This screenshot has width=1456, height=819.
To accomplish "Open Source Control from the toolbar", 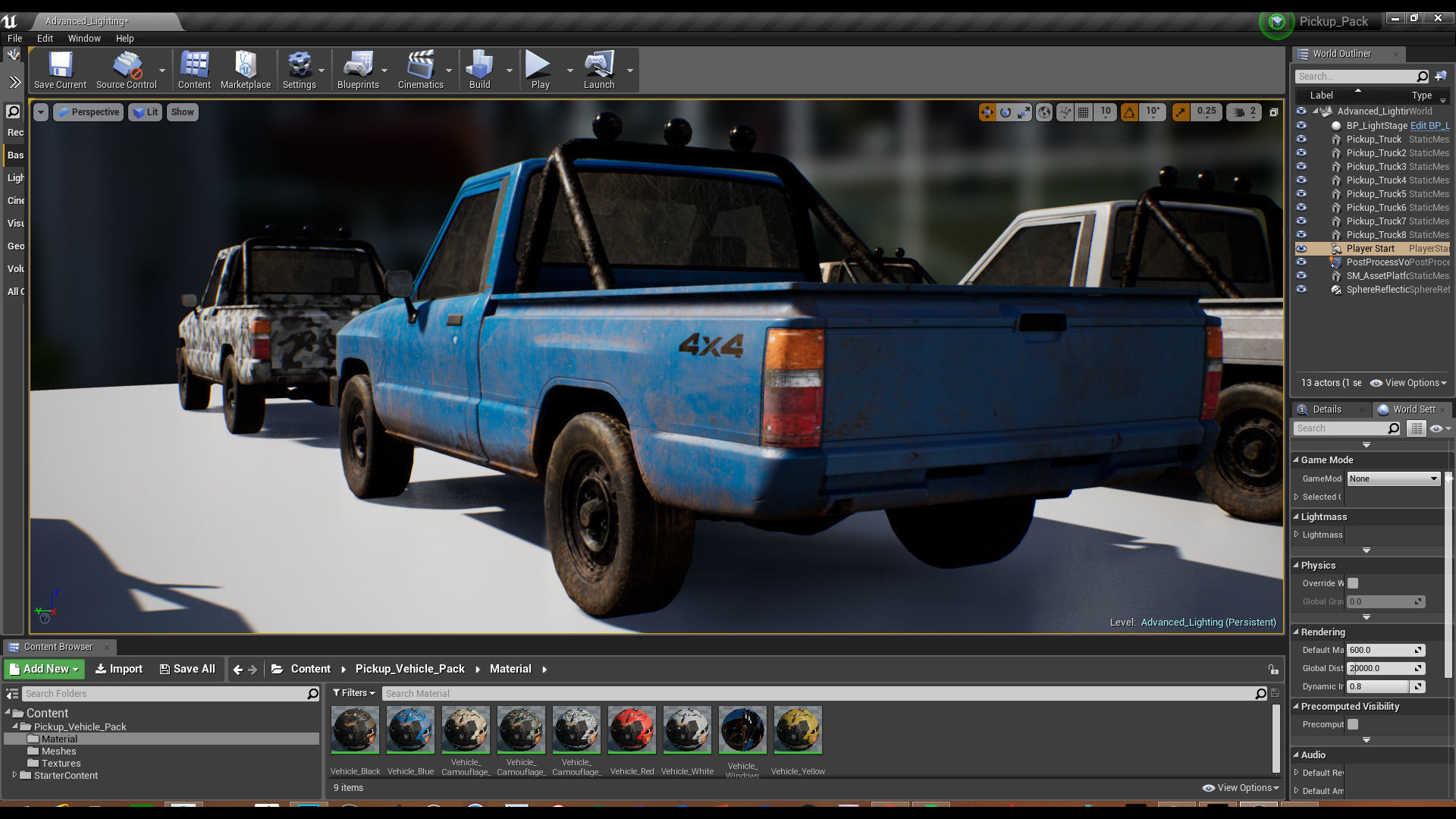I will tap(126, 70).
